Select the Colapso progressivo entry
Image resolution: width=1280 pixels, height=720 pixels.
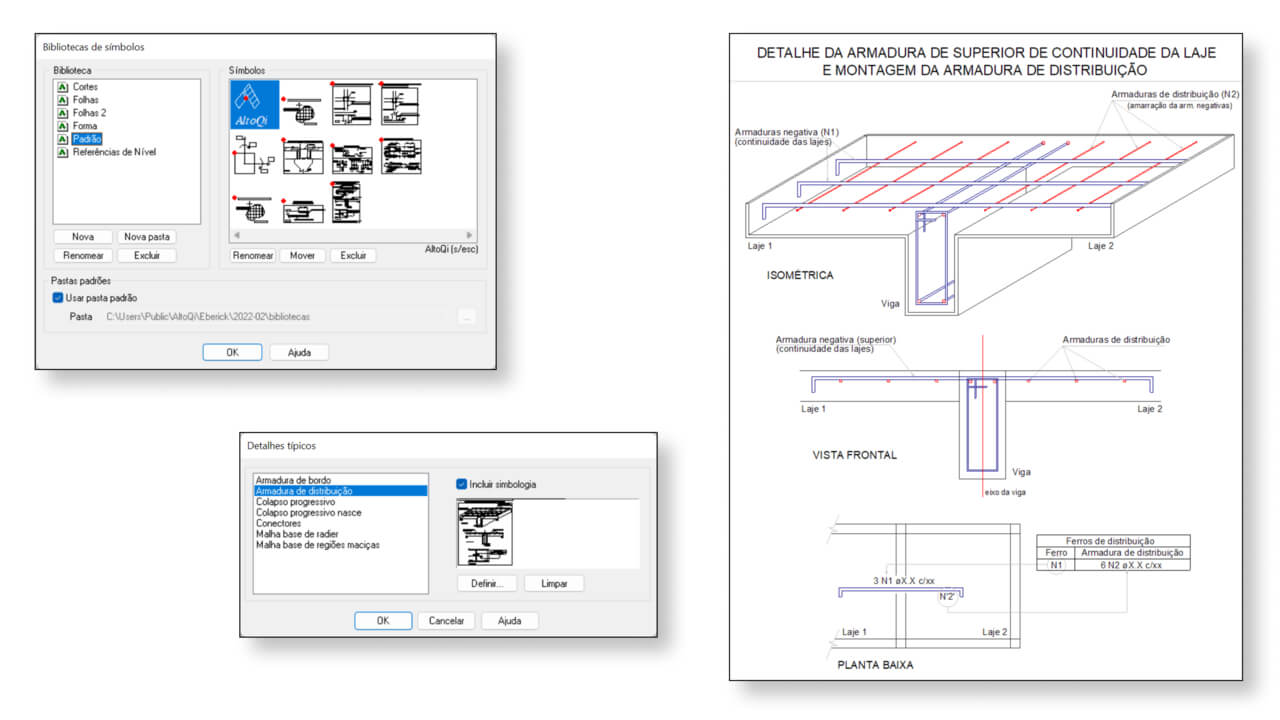(341, 502)
